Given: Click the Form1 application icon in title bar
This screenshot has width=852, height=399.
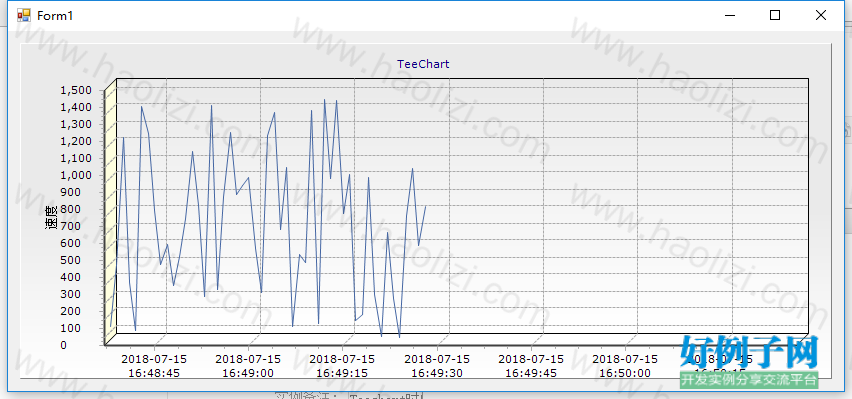Looking at the screenshot, I should click(23, 15).
